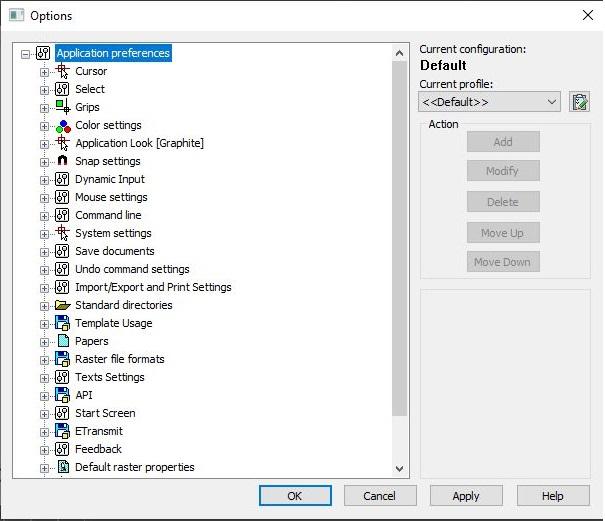
Task: Click the Default raster properties icon
Action: pyautogui.click(x=62, y=467)
